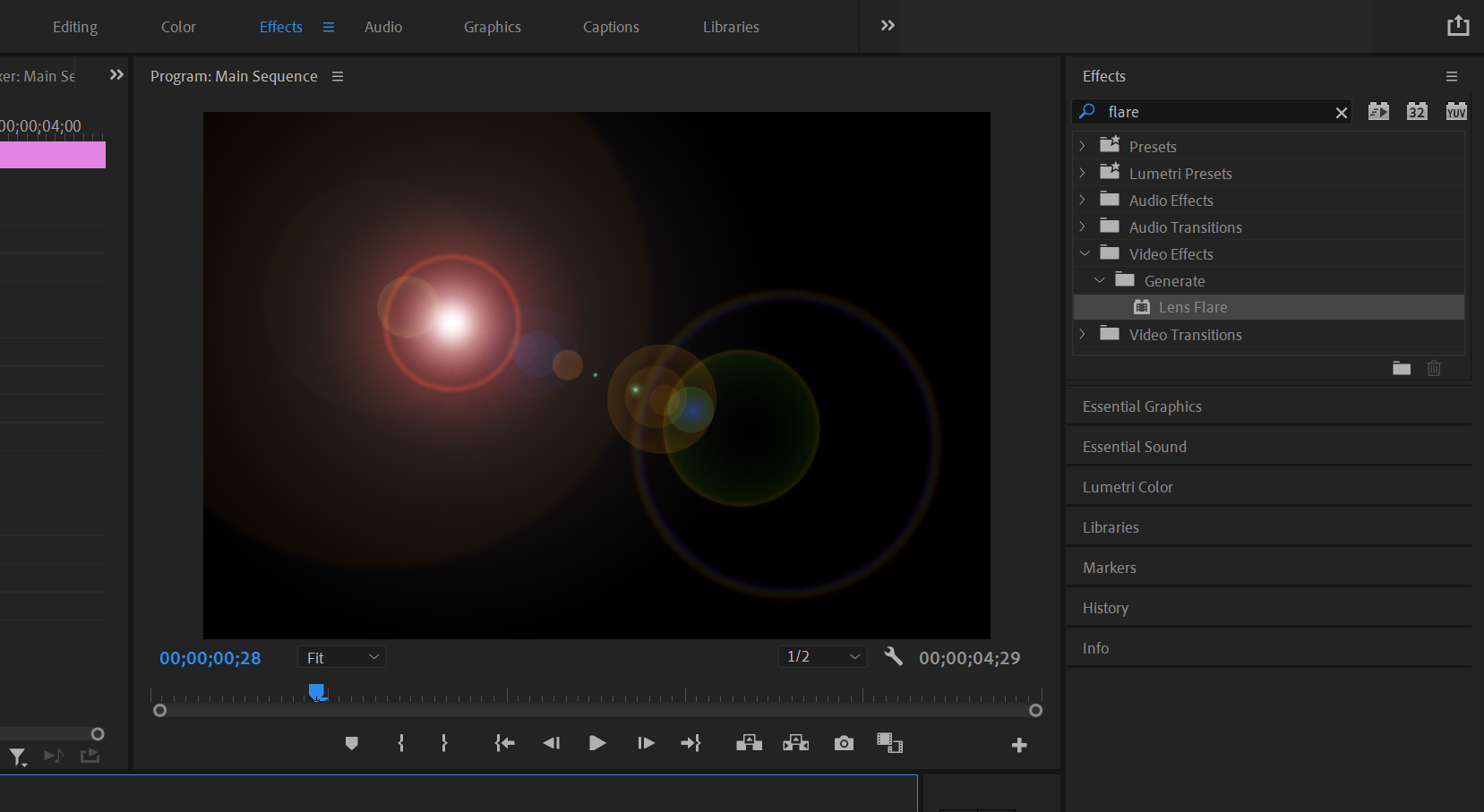The width and height of the screenshot is (1484, 812).
Task: Open the Comparison View icon
Action: [889, 743]
